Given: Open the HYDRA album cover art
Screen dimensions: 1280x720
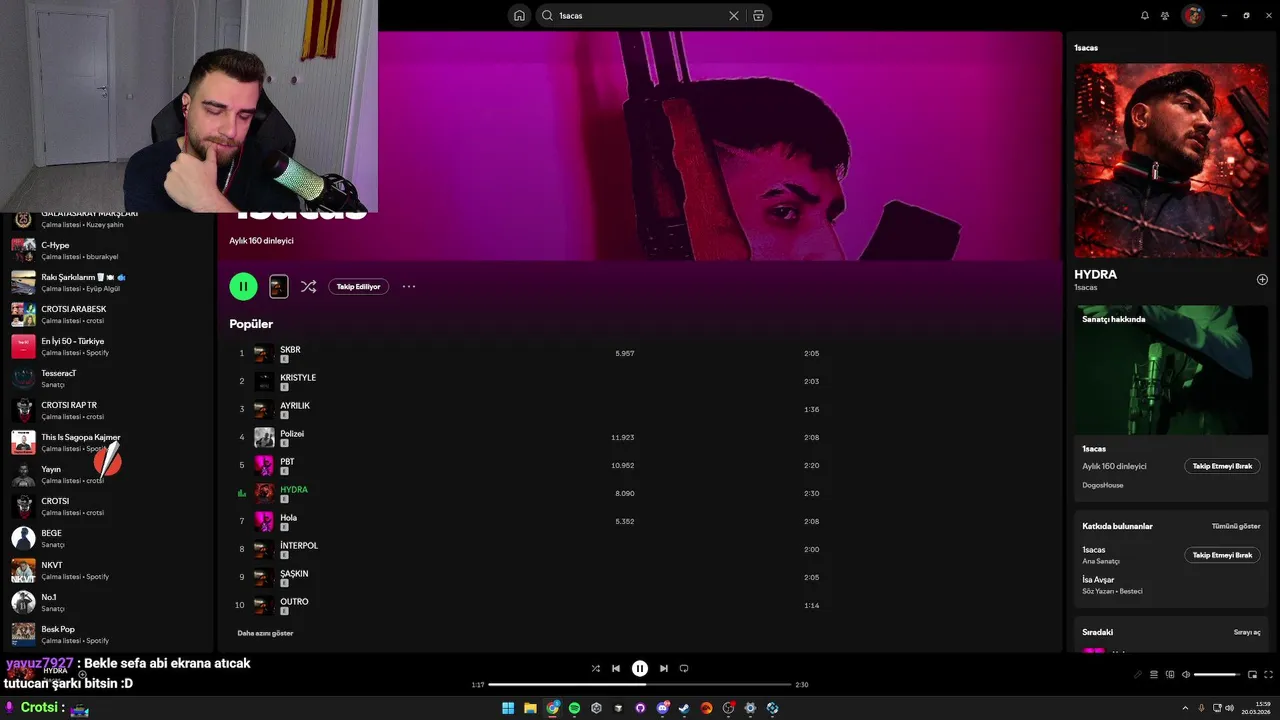Looking at the screenshot, I should point(1171,161).
